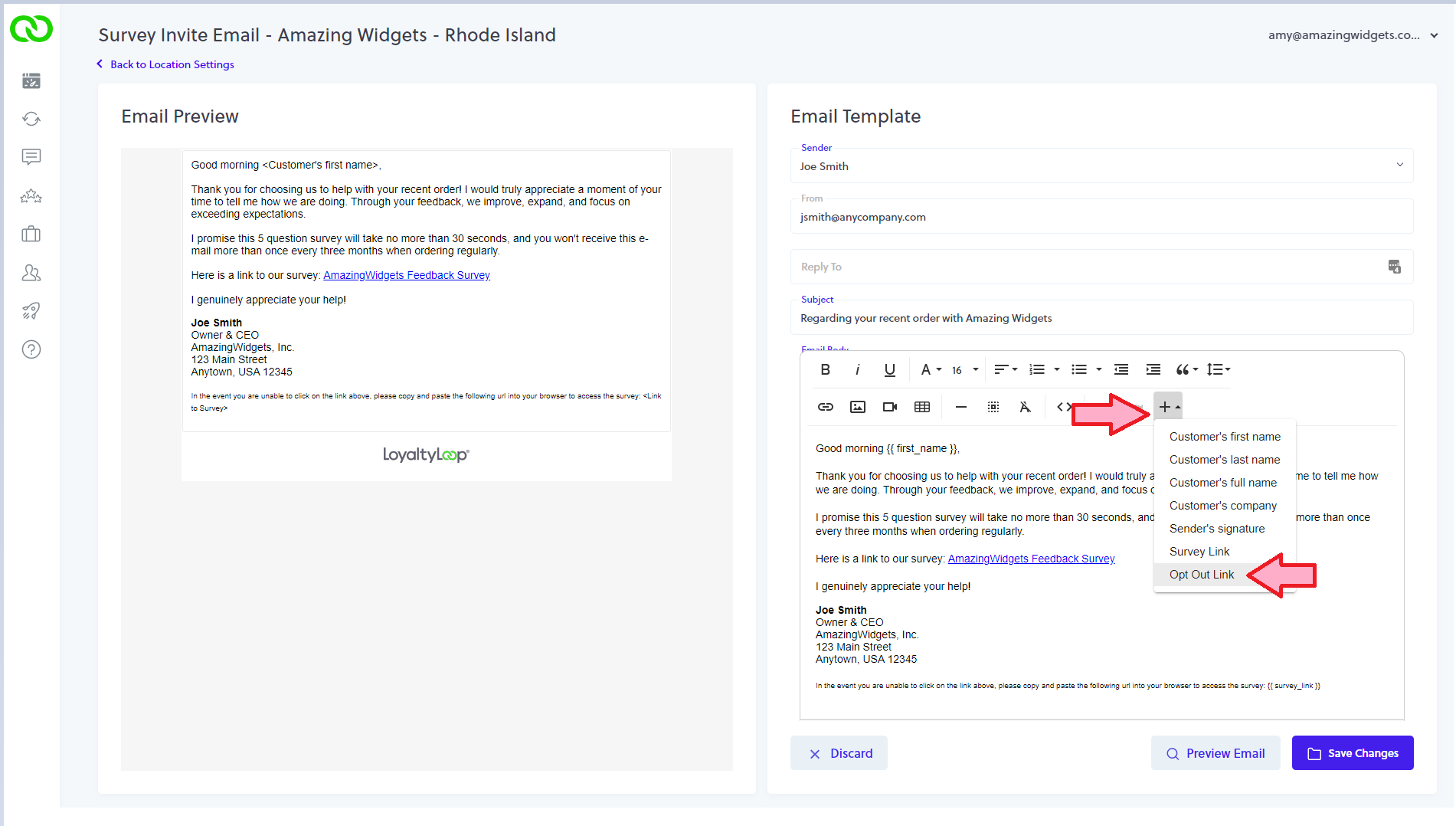This screenshot has width=1456, height=826.
Task: Toggle underline formatting in the editor
Action: tap(889, 369)
